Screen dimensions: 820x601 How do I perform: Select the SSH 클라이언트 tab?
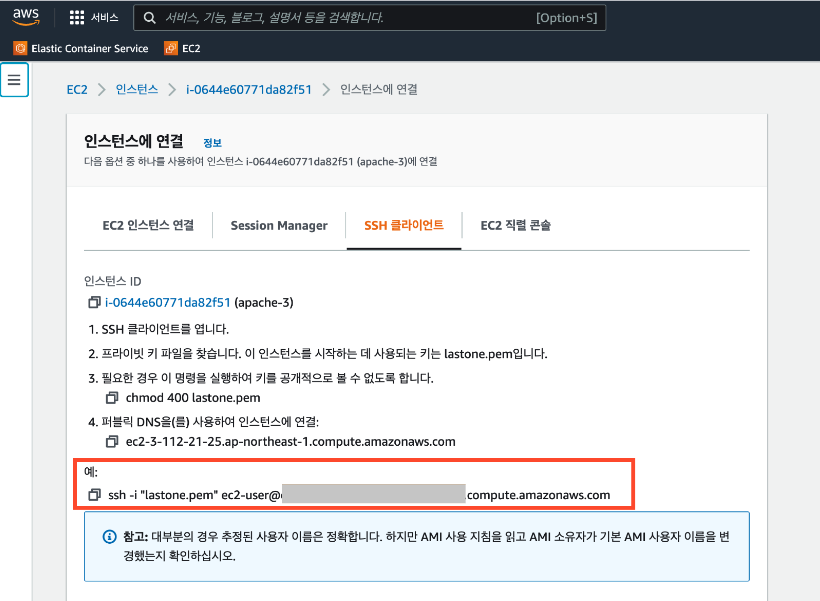pyautogui.click(x=404, y=225)
